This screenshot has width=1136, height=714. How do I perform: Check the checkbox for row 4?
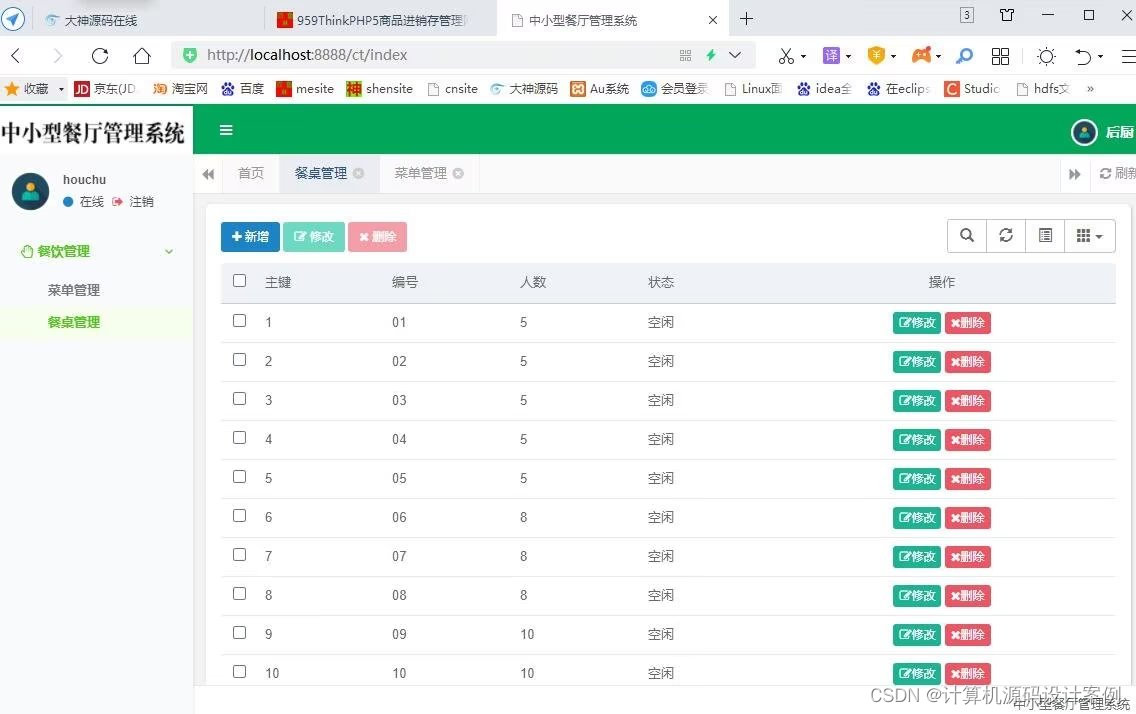[x=240, y=438]
